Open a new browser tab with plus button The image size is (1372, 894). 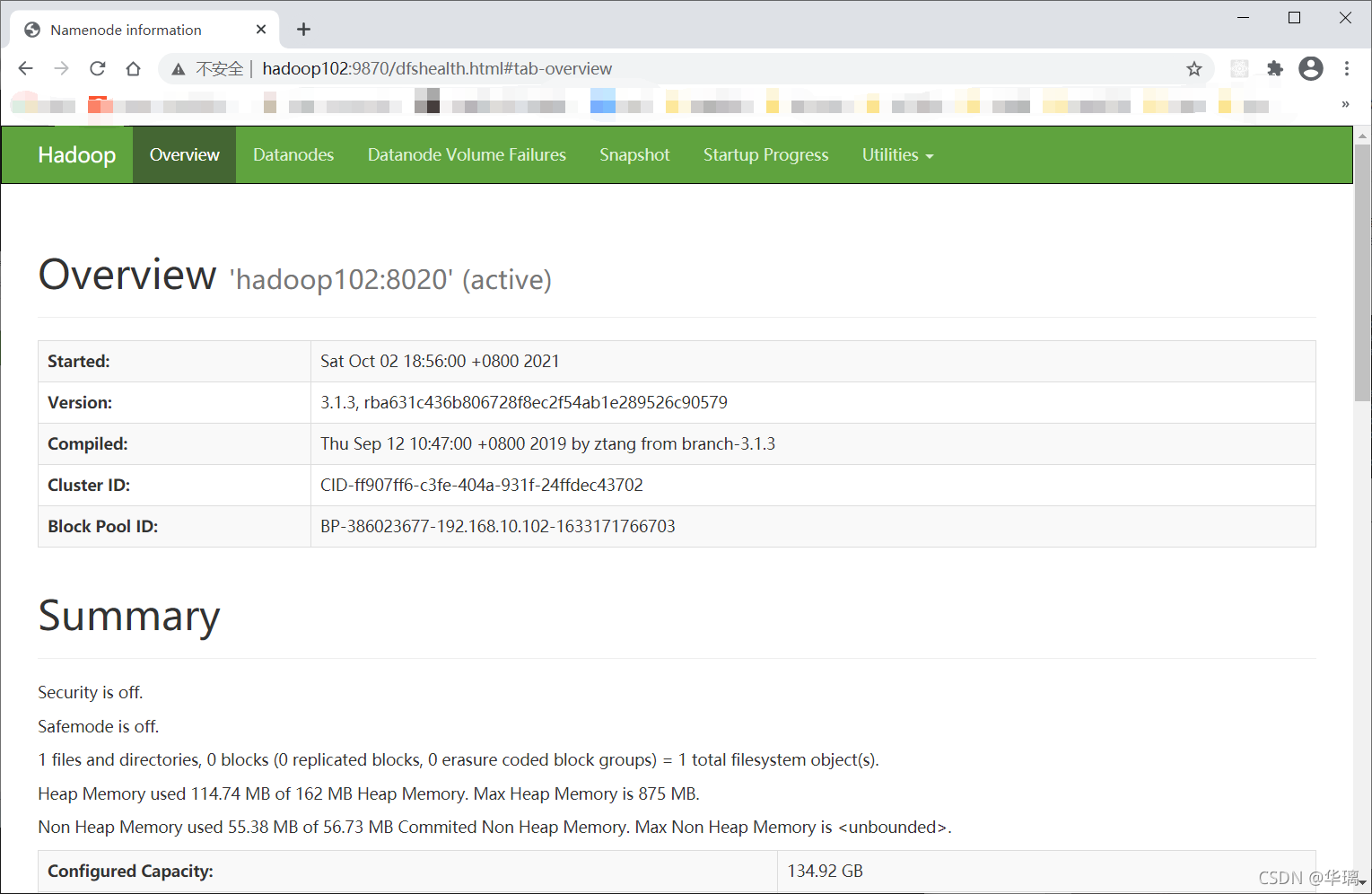click(303, 30)
